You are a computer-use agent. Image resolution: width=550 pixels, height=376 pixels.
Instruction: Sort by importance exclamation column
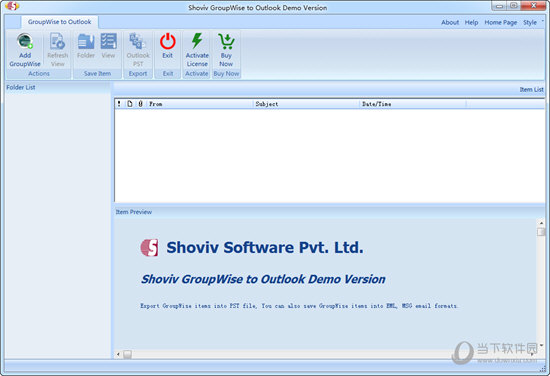tap(119, 104)
